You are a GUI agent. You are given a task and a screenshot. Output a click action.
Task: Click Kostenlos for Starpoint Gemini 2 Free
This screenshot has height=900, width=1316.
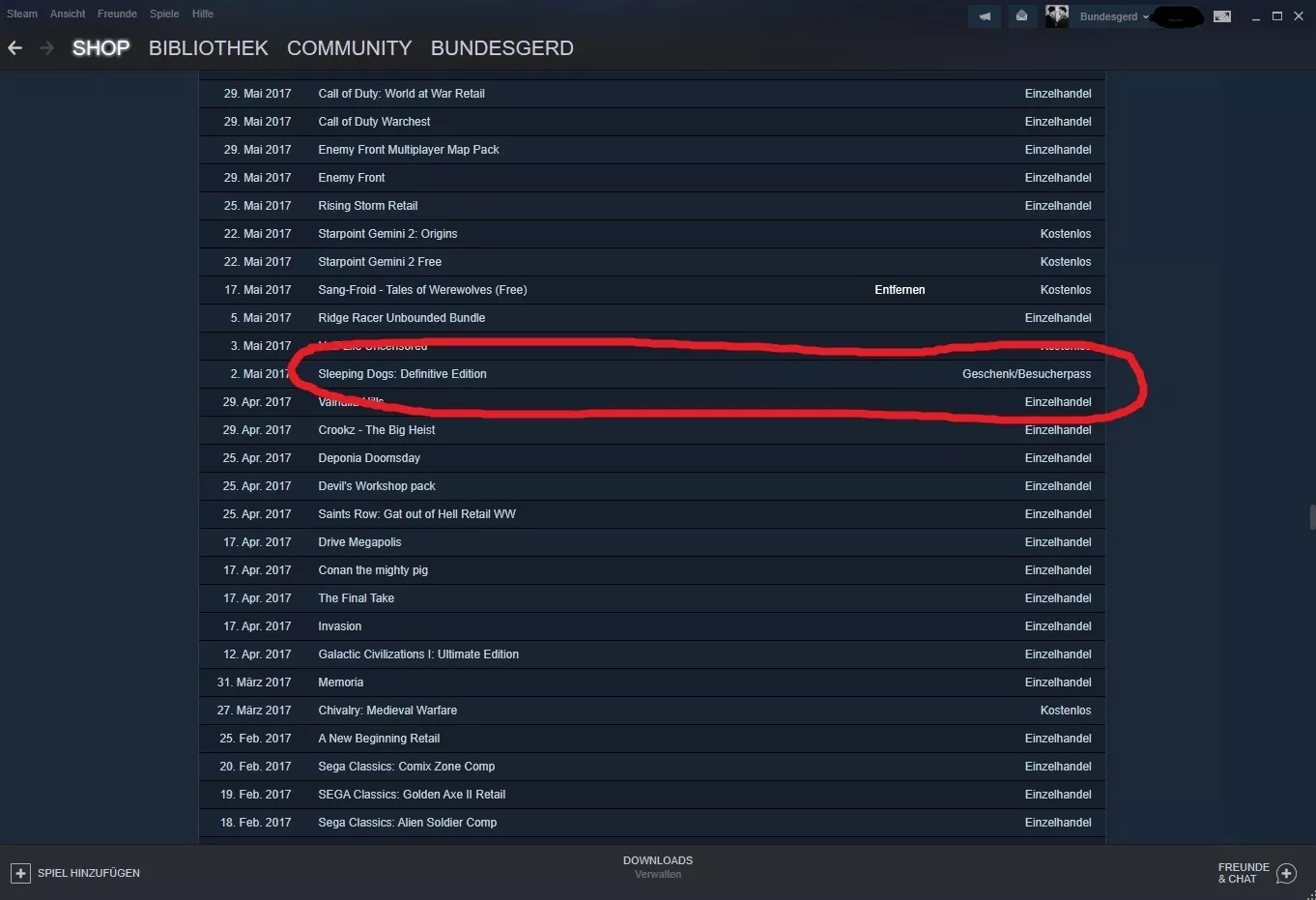(1066, 262)
